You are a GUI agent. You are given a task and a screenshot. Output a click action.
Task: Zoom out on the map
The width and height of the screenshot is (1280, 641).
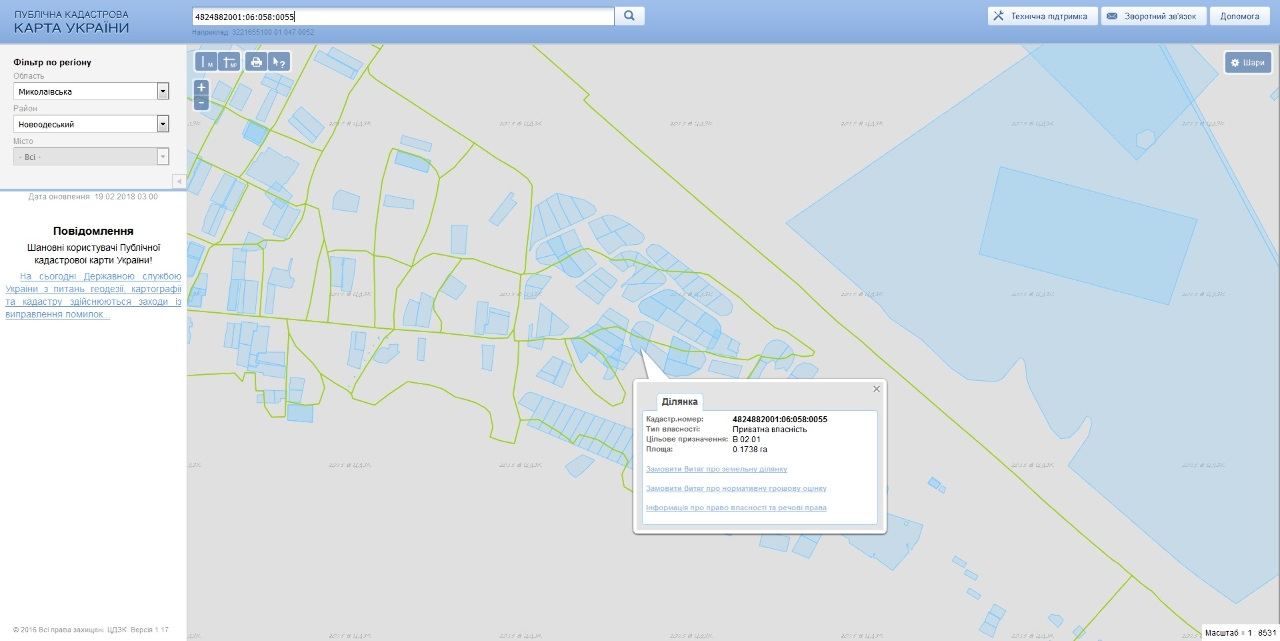pyautogui.click(x=201, y=102)
